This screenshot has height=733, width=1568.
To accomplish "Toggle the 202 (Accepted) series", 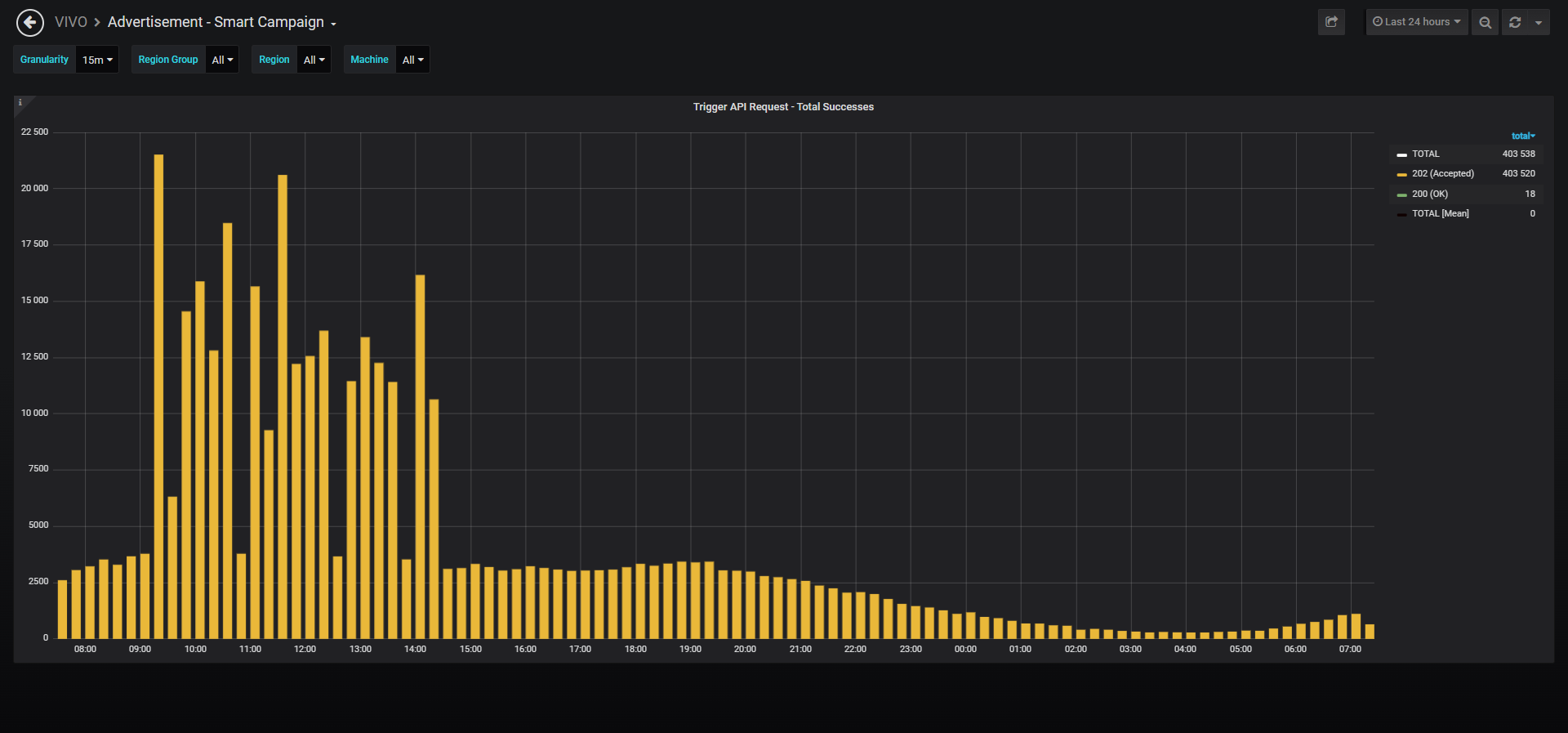I will [x=1443, y=173].
